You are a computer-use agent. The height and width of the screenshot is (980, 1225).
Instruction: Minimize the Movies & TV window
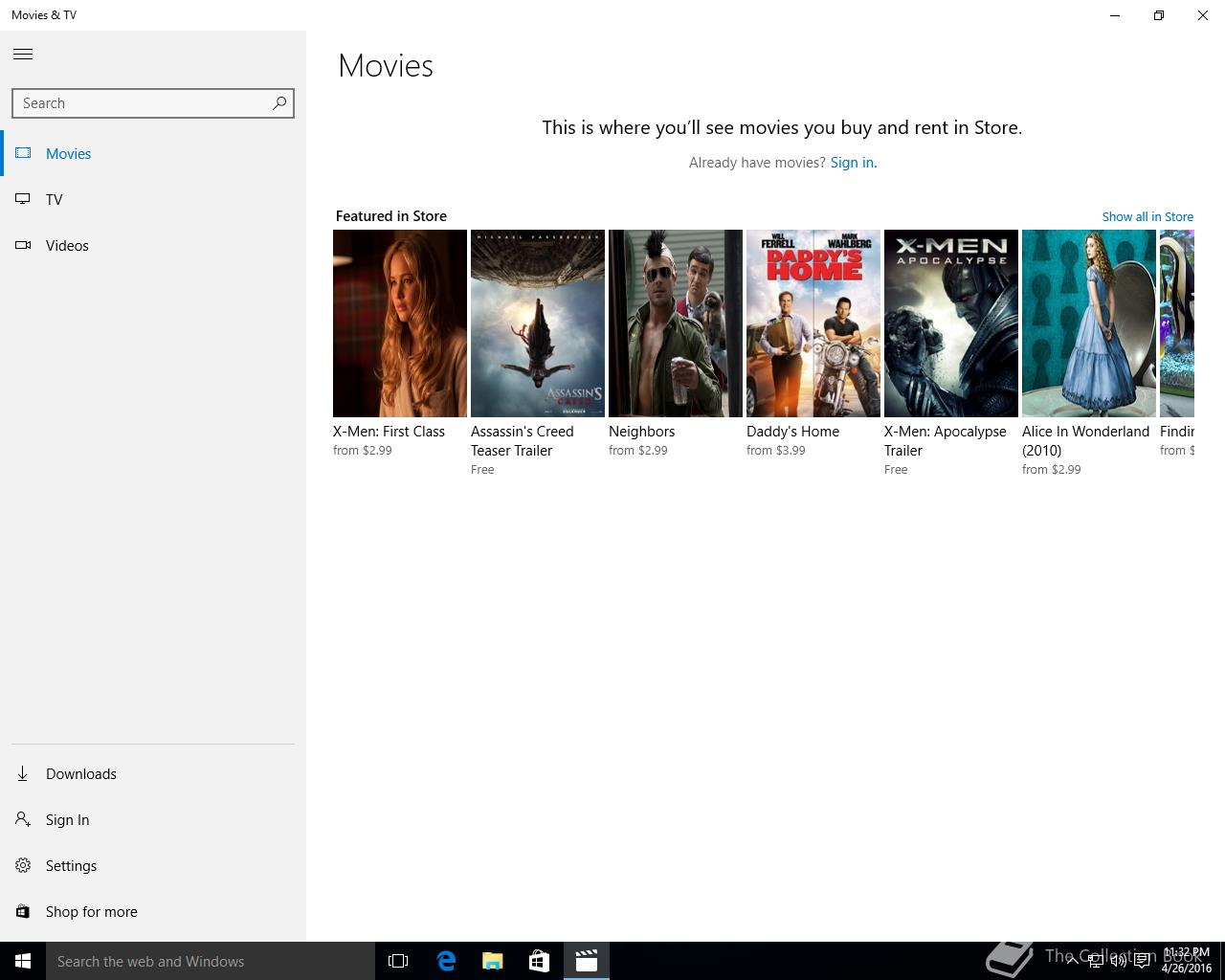[x=1115, y=15]
